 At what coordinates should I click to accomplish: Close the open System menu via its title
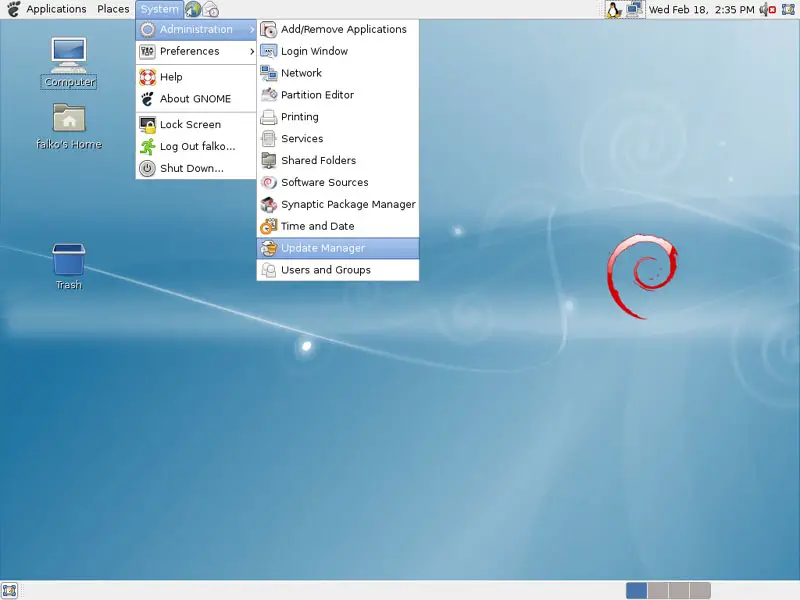point(160,9)
